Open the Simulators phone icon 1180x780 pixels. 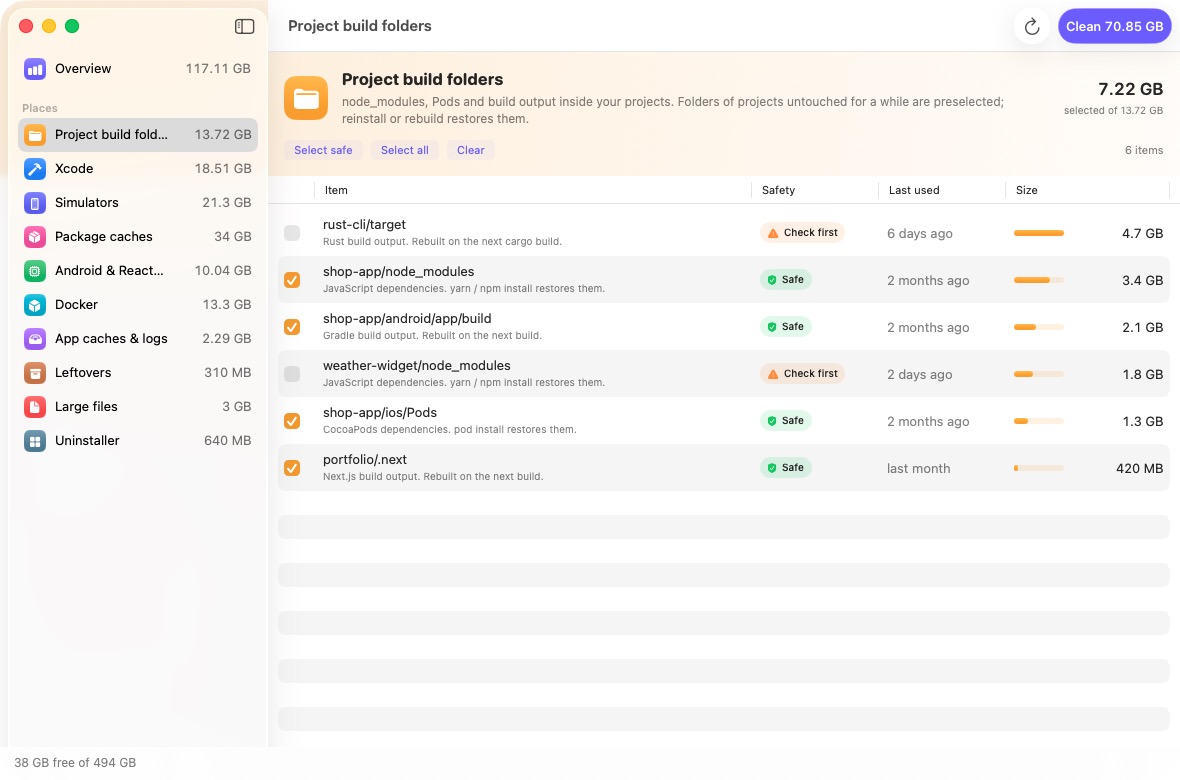click(x=35, y=203)
